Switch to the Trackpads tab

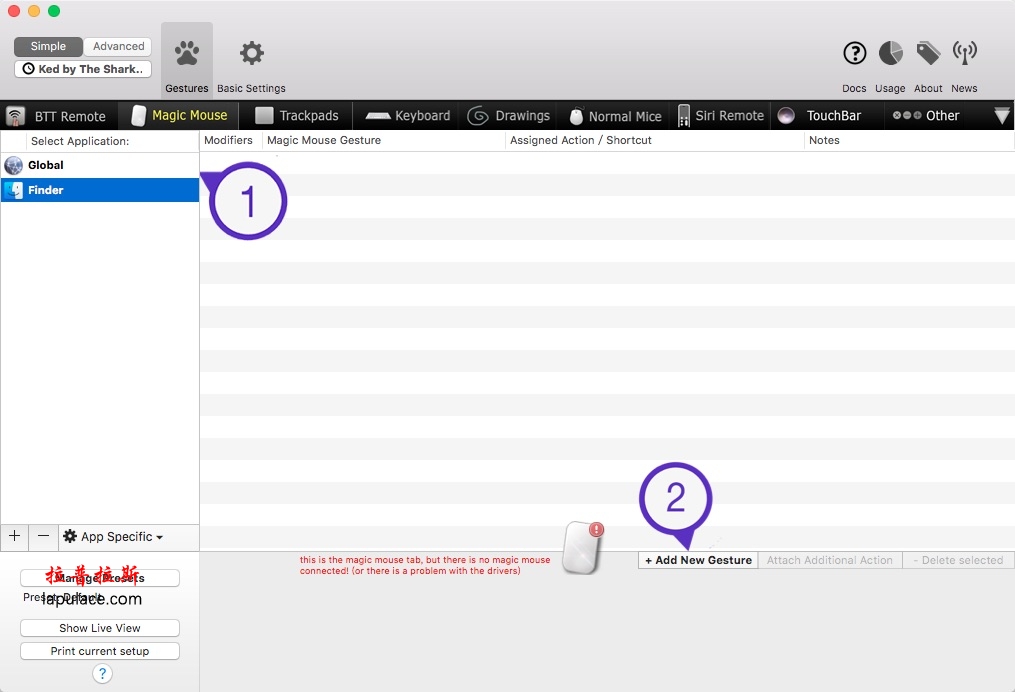pos(296,116)
